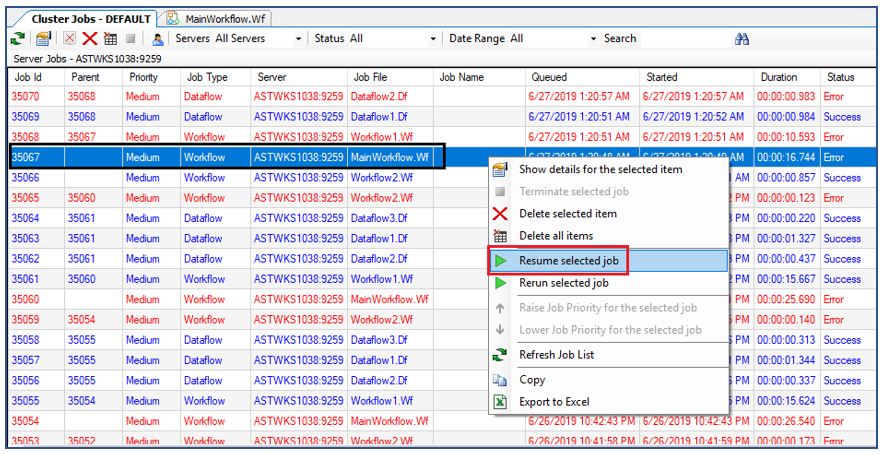Sort by the Job Id column header

(x=28, y=77)
